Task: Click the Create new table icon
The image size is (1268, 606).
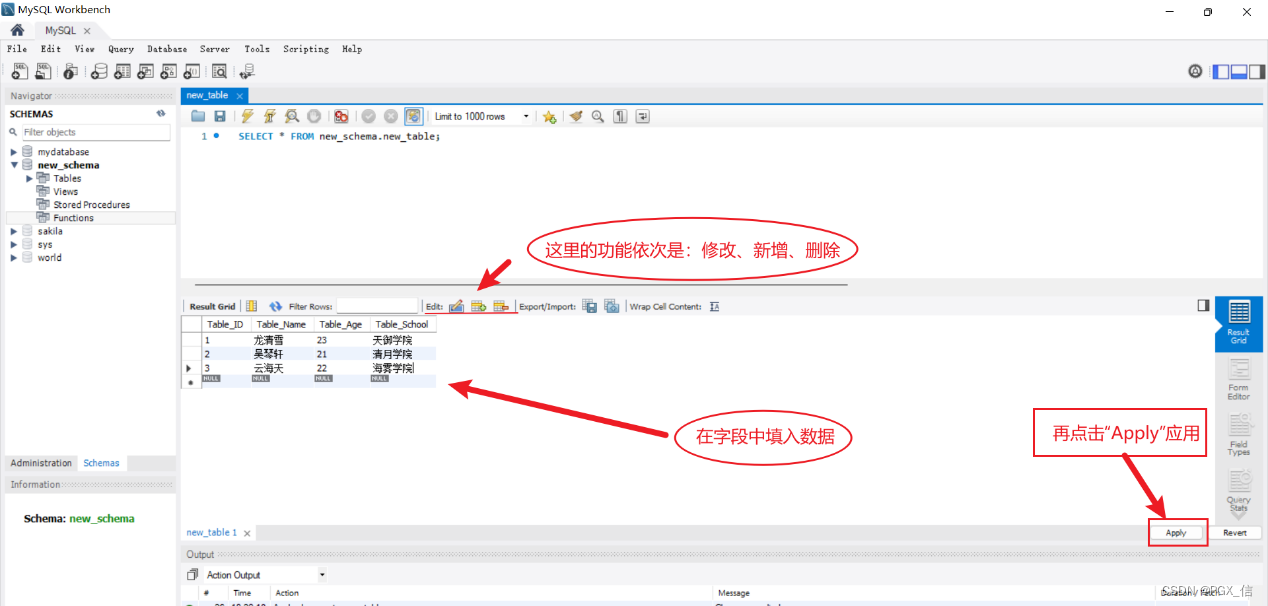Action: click(x=122, y=71)
